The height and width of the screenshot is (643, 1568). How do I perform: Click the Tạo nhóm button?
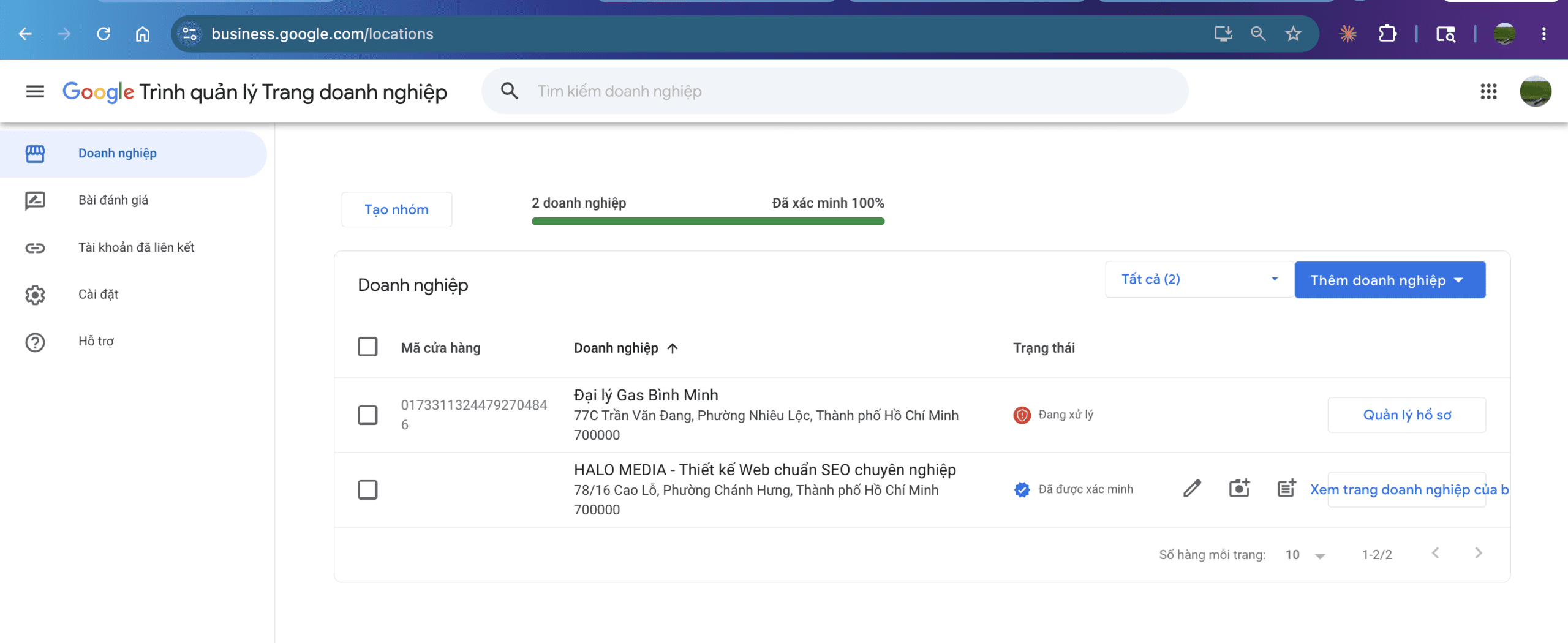(397, 209)
